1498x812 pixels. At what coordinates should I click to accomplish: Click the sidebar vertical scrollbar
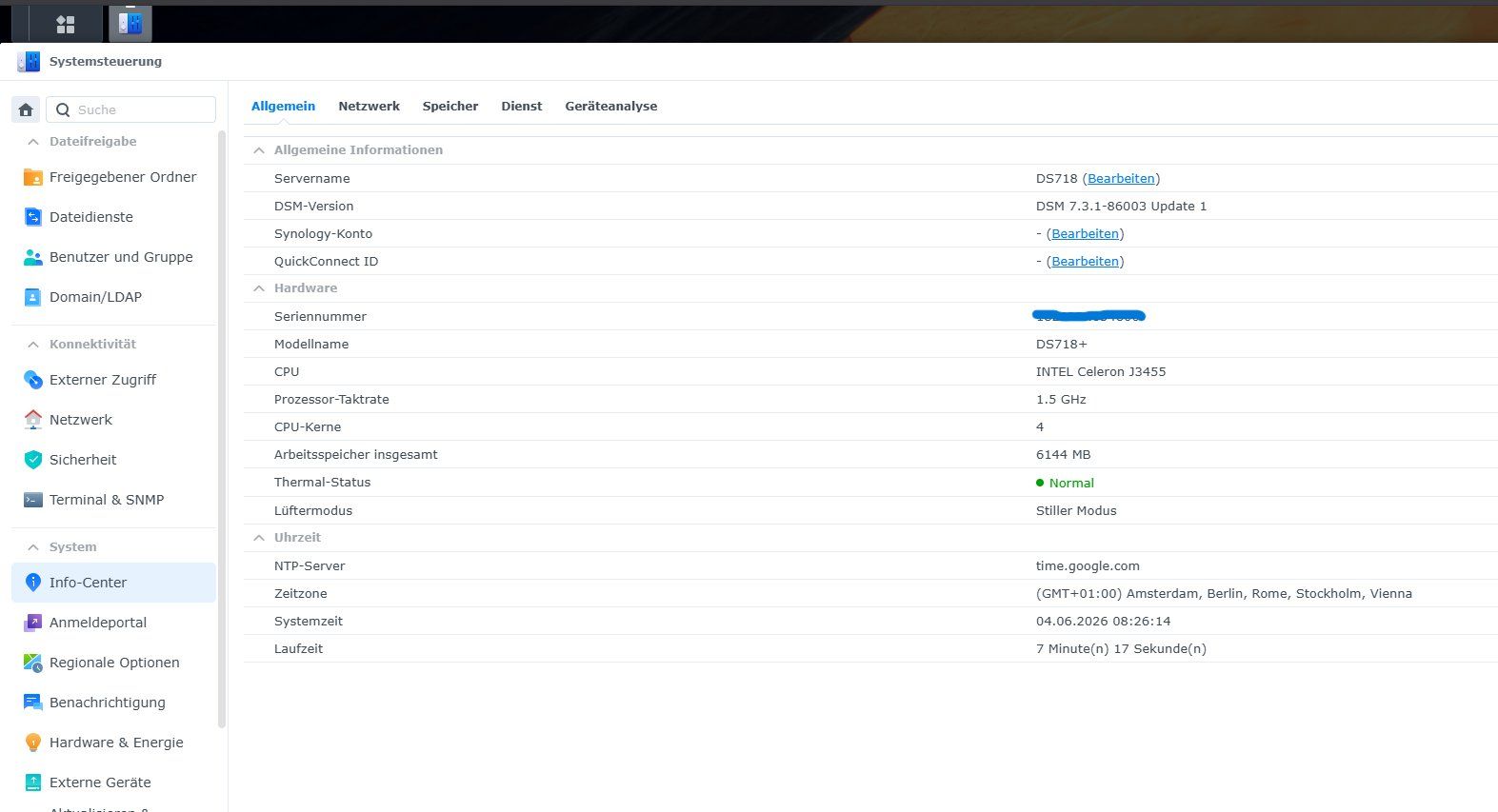222,428
